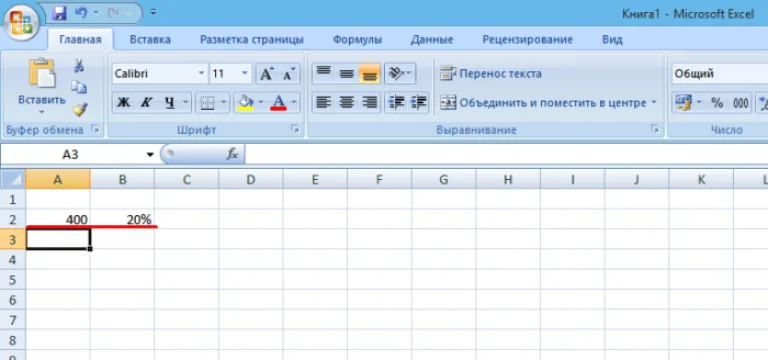Screen dimensions: 768x360
Task: Click the fx insert function button
Action: [x=232, y=154]
